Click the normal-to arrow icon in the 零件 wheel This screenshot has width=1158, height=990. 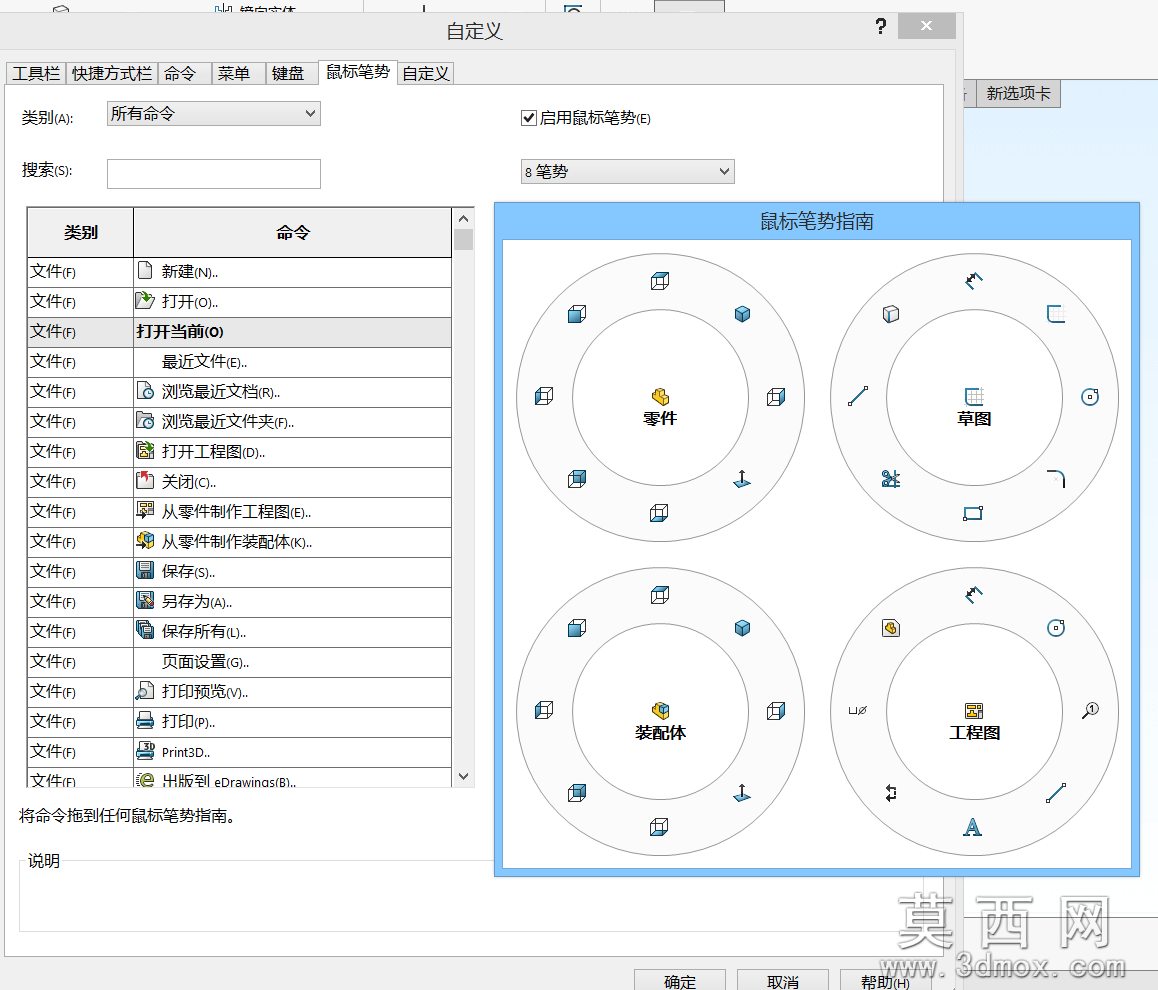[741, 480]
